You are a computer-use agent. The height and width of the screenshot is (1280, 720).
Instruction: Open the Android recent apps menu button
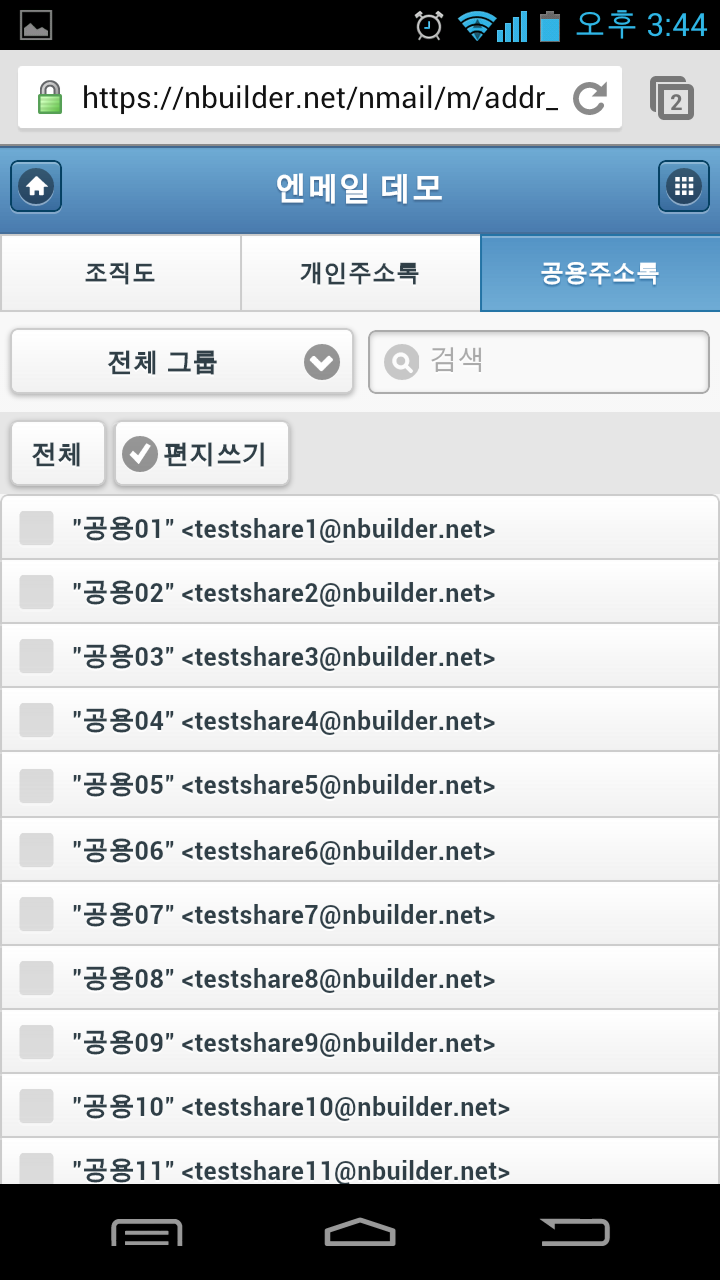point(146,1232)
